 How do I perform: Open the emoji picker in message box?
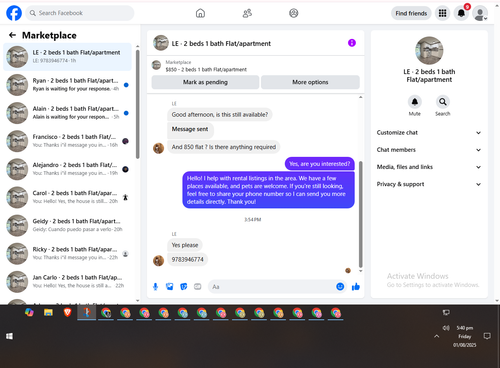pos(340,287)
